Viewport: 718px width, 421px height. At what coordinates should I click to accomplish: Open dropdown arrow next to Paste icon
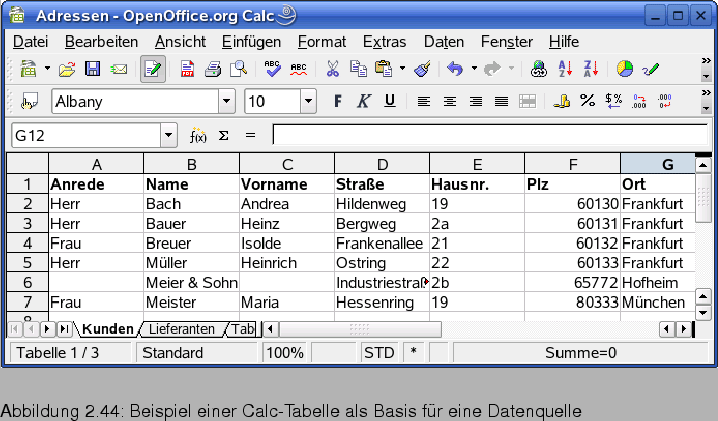tap(402, 69)
